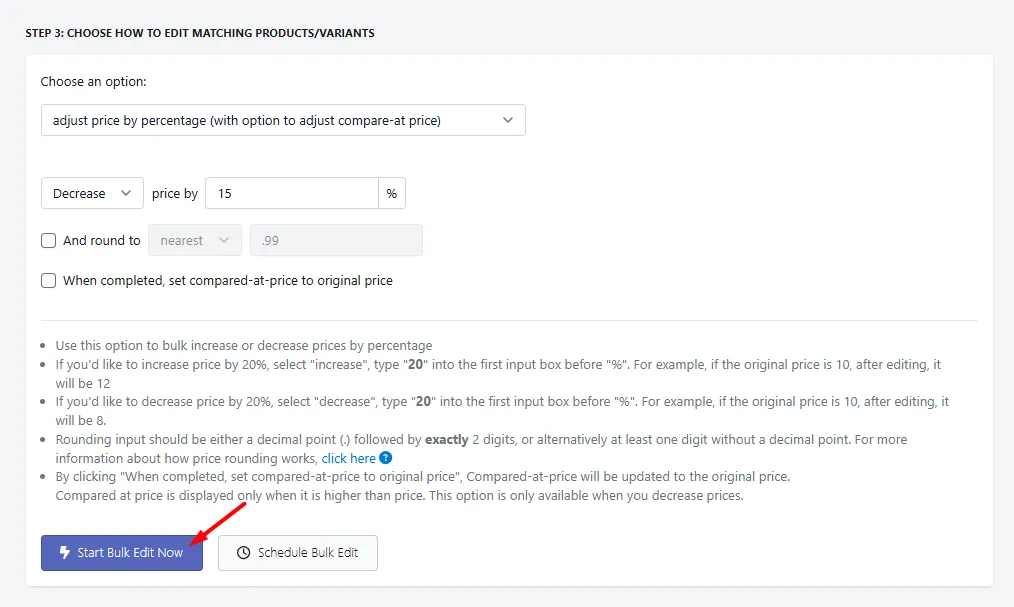The height and width of the screenshot is (607, 1014).
Task: Click the red arrow annotation
Action: pos(219,524)
